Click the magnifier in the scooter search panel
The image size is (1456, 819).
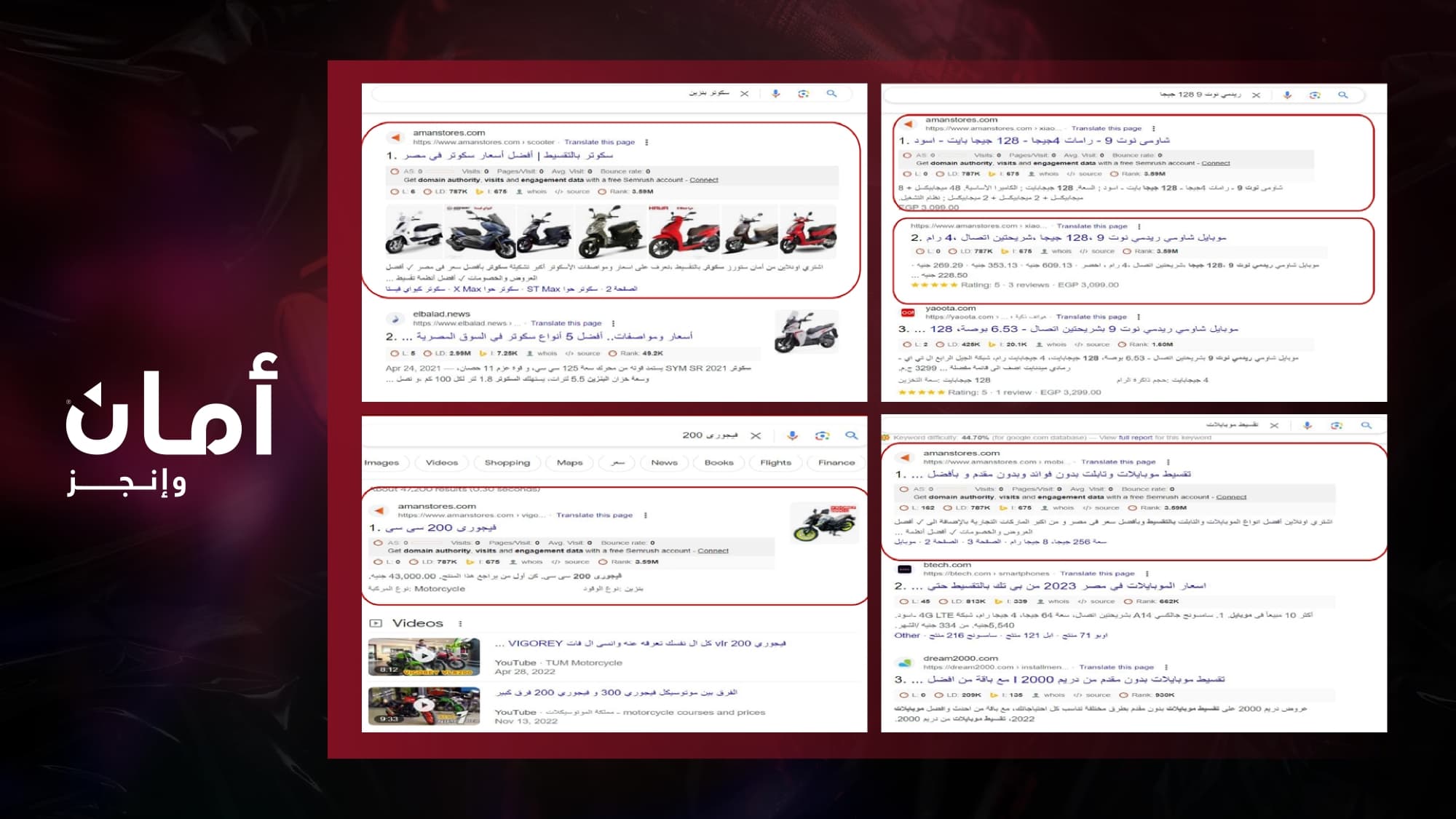831,94
